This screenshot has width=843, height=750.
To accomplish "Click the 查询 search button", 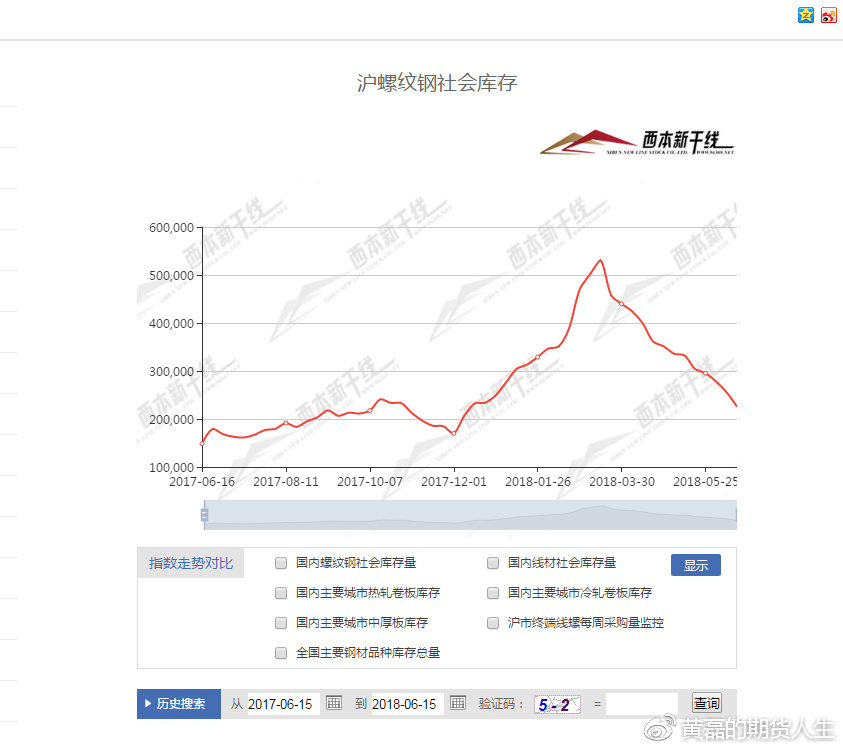I will 706,704.
